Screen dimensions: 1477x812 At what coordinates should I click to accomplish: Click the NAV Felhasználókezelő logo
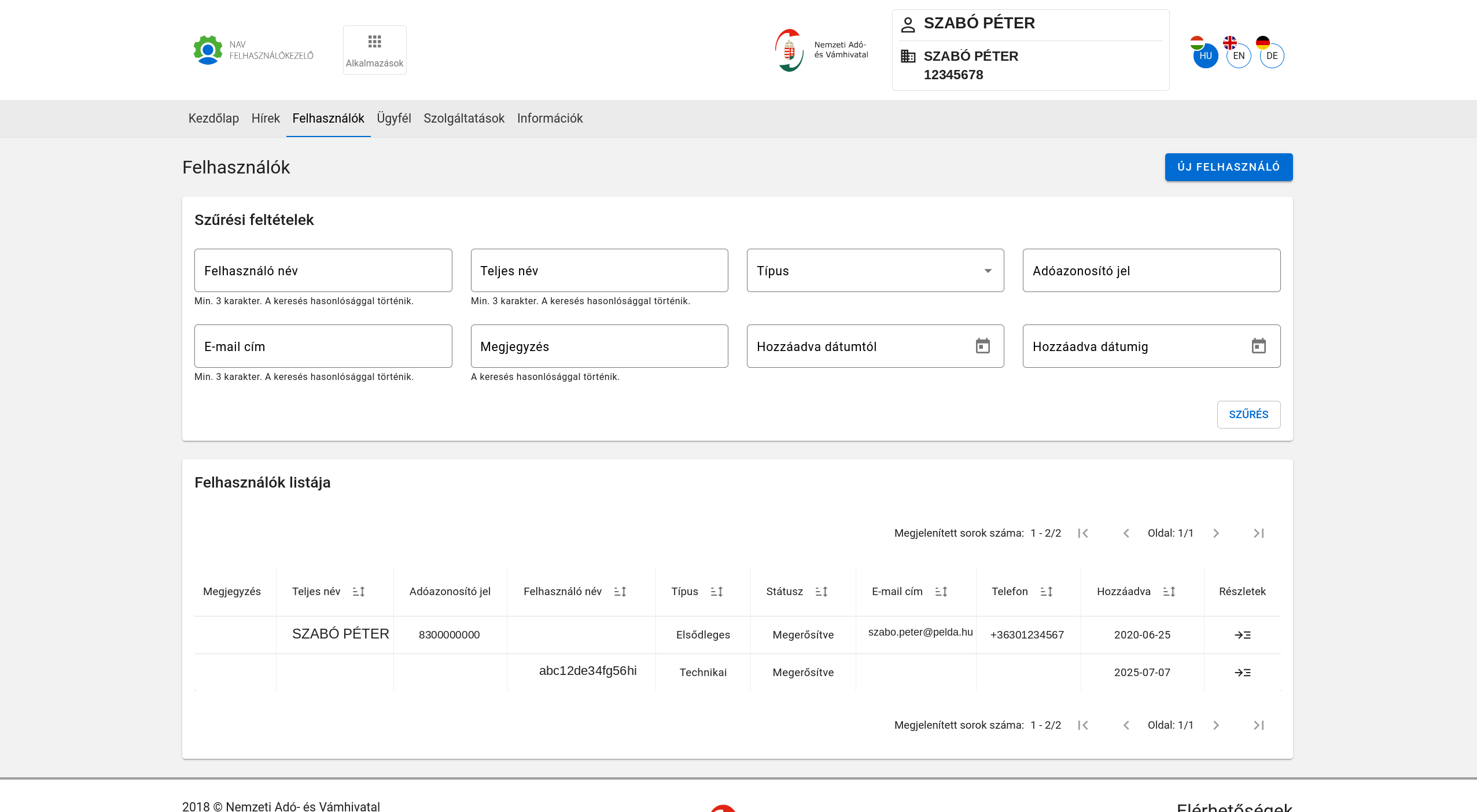tap(253, 50)
